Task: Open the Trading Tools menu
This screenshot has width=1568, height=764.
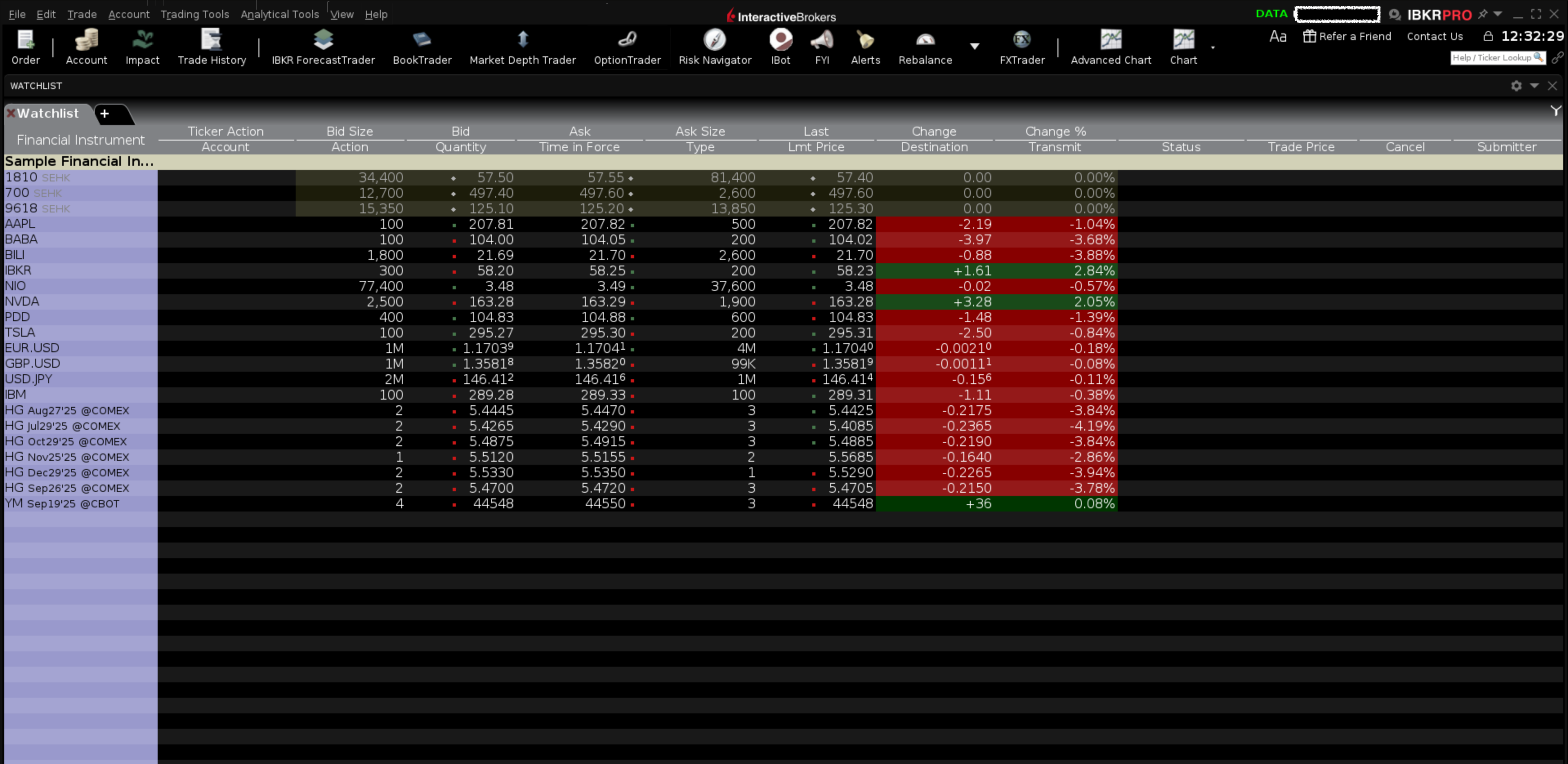Action: [195, 14]
